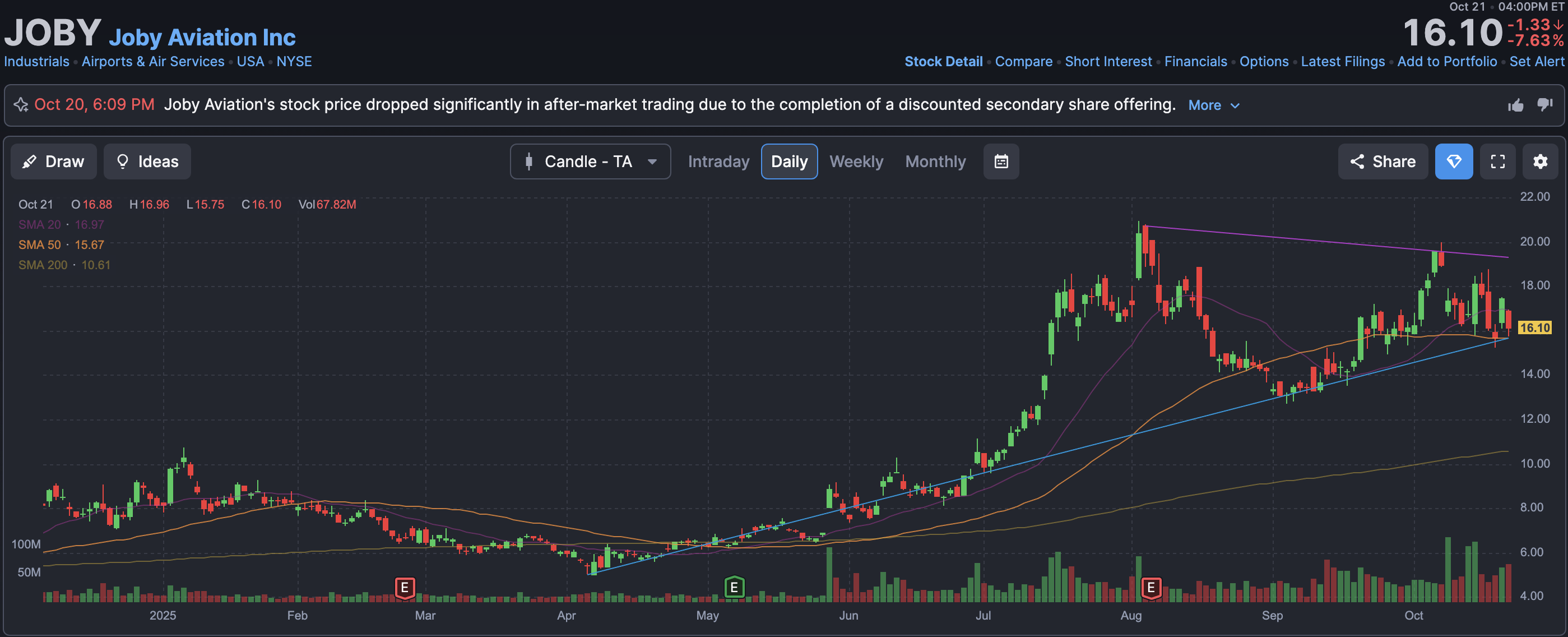This screenshot has height=637, width=1568.
Task: Click the Draw button
Action: pos(54,161)
